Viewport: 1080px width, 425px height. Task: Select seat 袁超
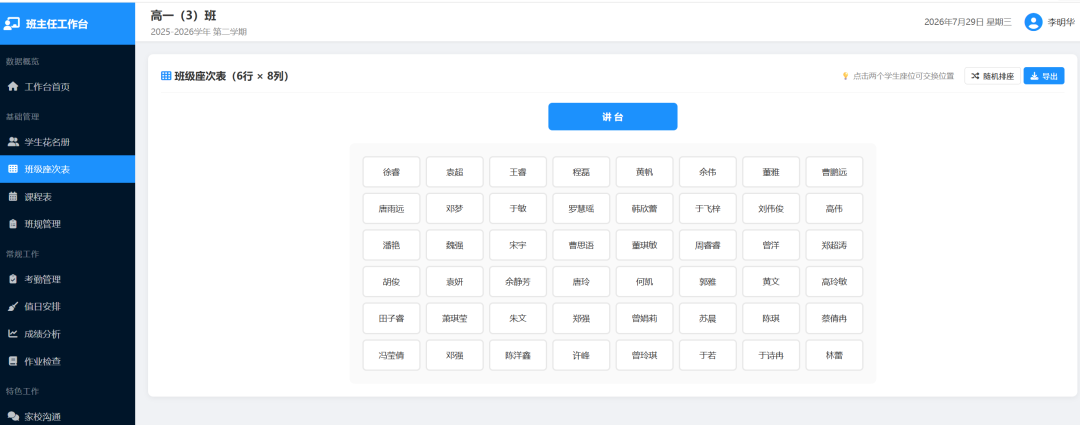click(x=455, y=172)
